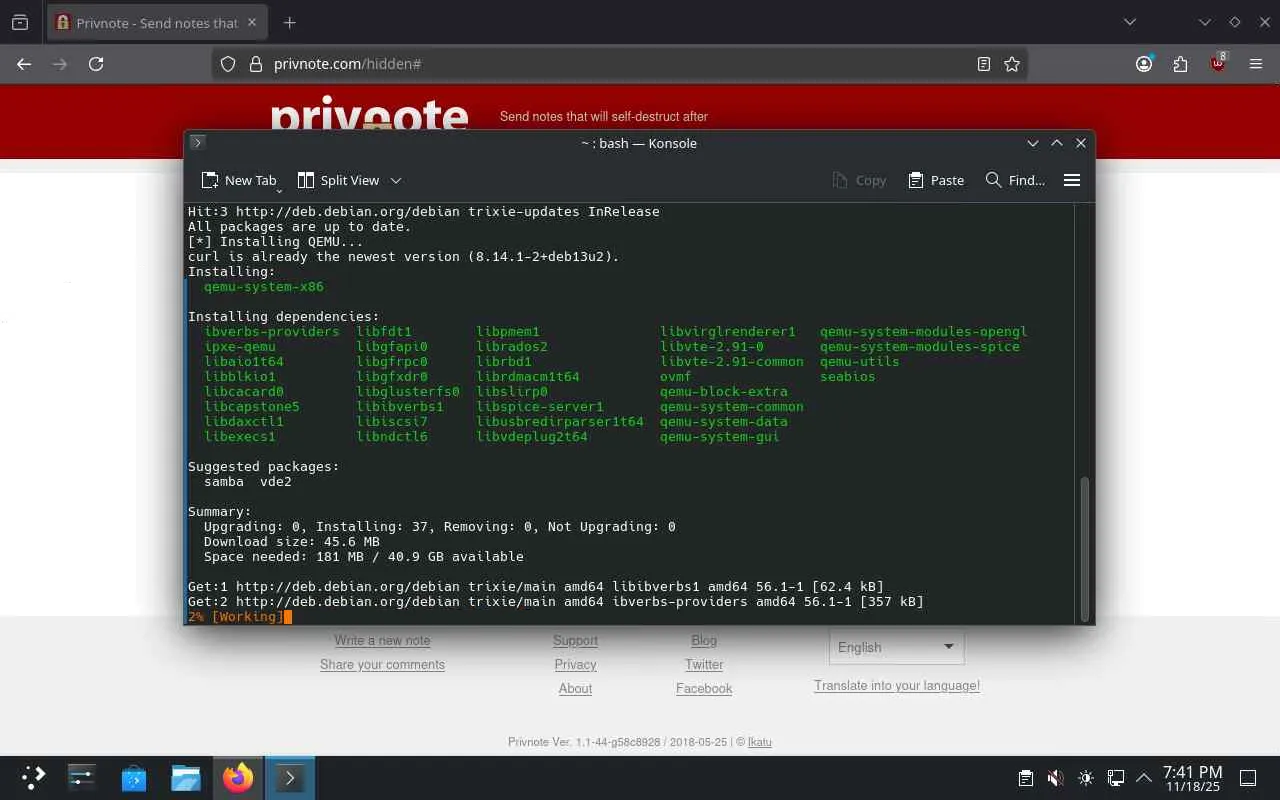
Task: Click the 'qemu-system-x86' package name
Action: [264, 287]
